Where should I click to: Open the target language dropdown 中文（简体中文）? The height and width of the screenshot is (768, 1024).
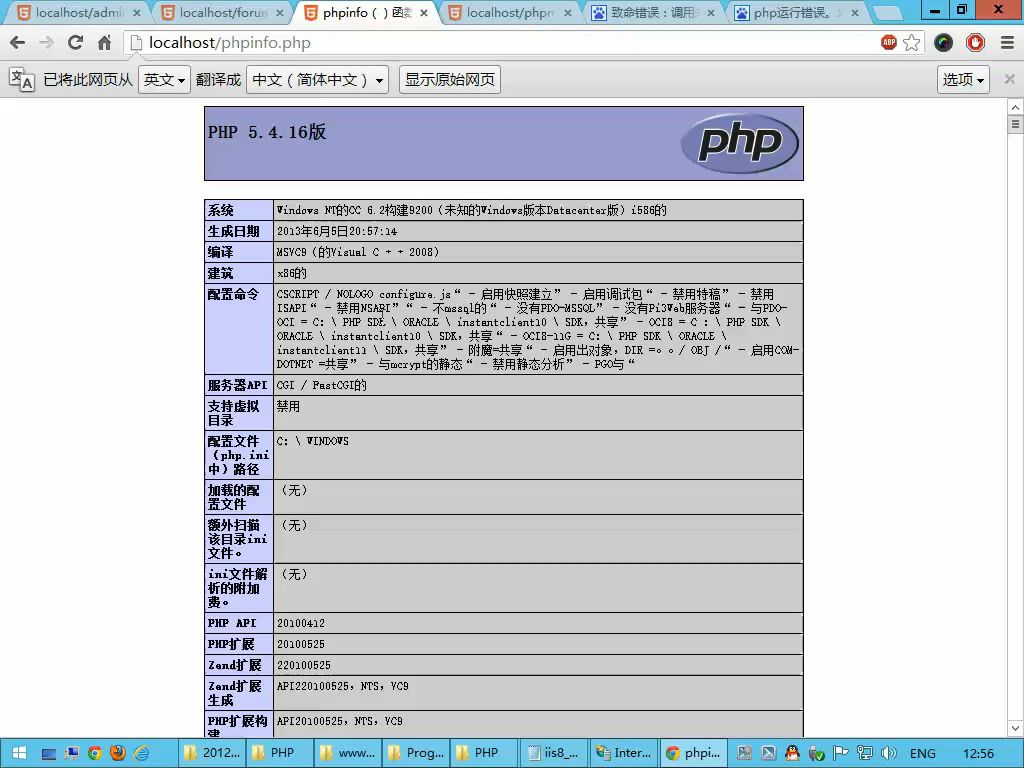pos(317,80)
